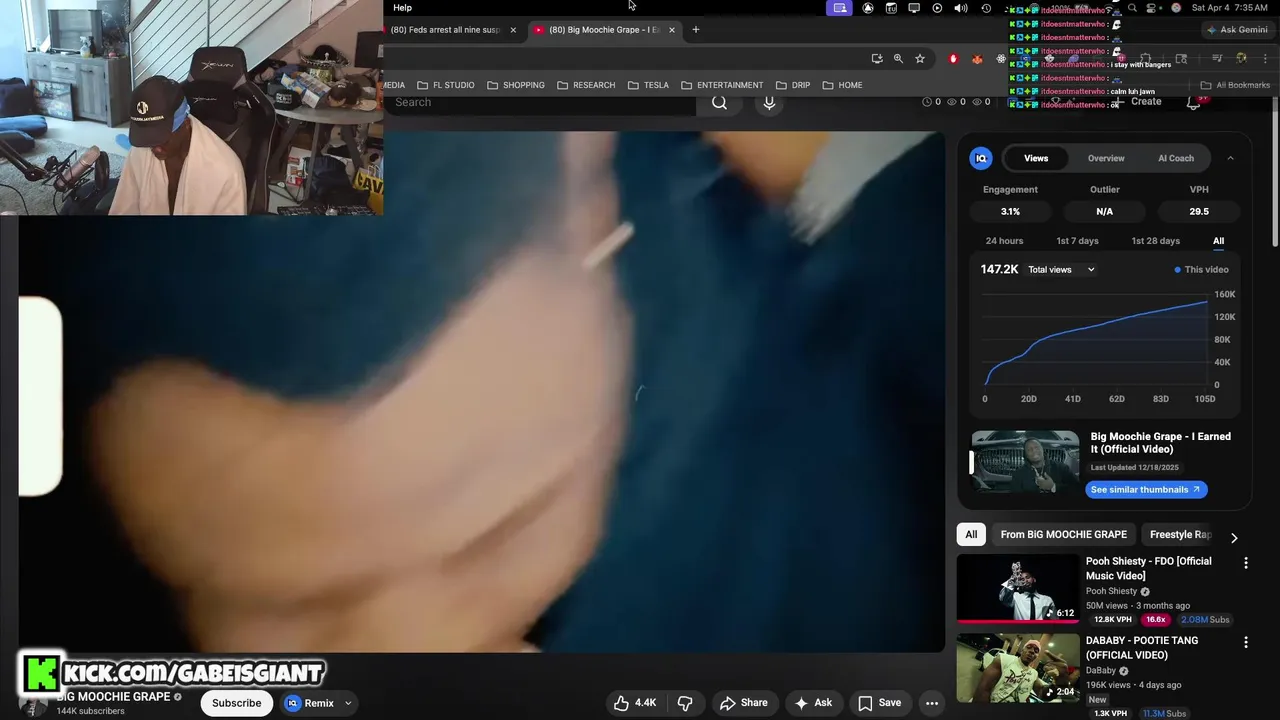Open the DRIP bookmarks folder

(793, 85)
